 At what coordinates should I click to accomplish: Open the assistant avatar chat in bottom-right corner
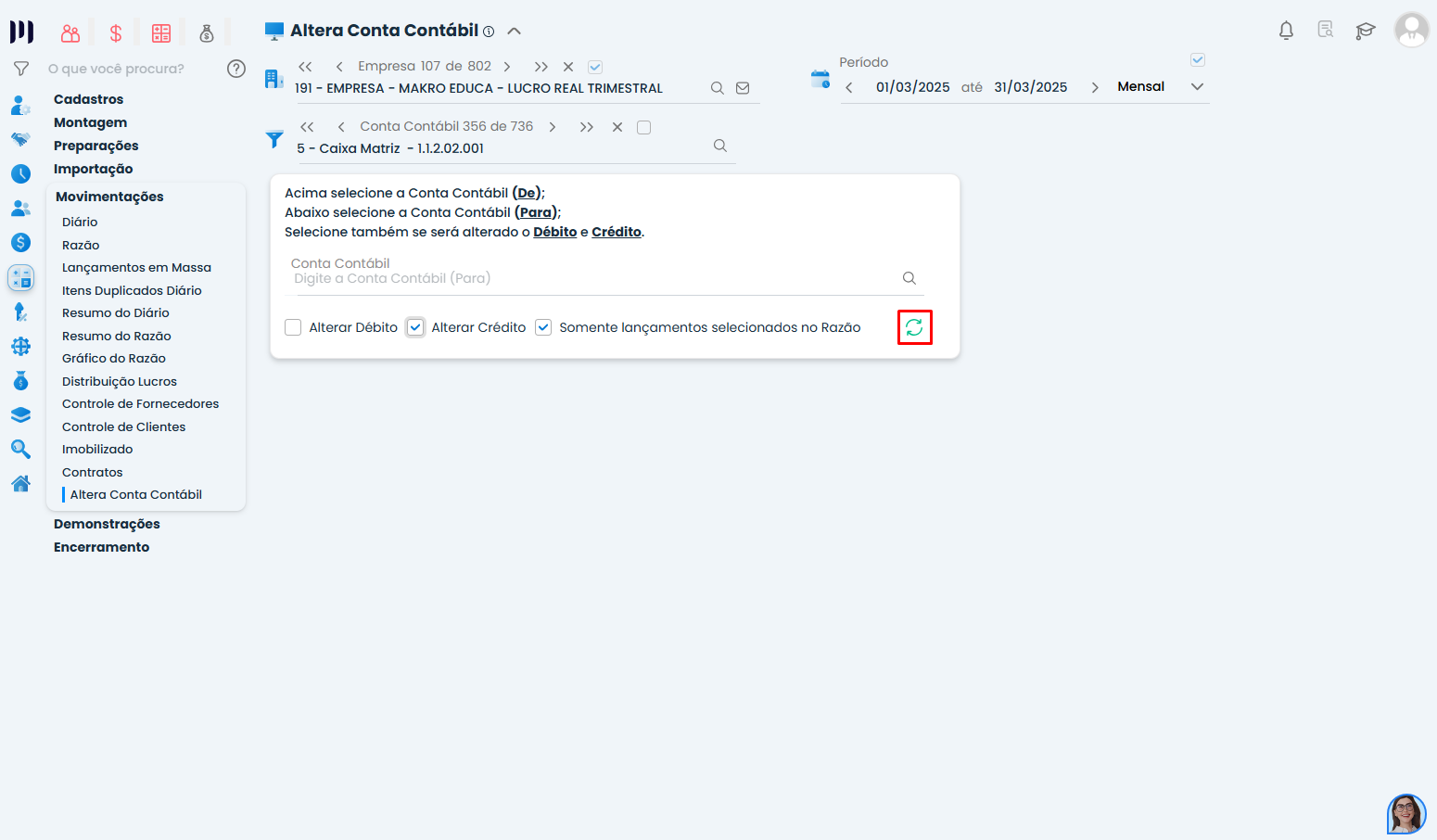click(1406, 814)
